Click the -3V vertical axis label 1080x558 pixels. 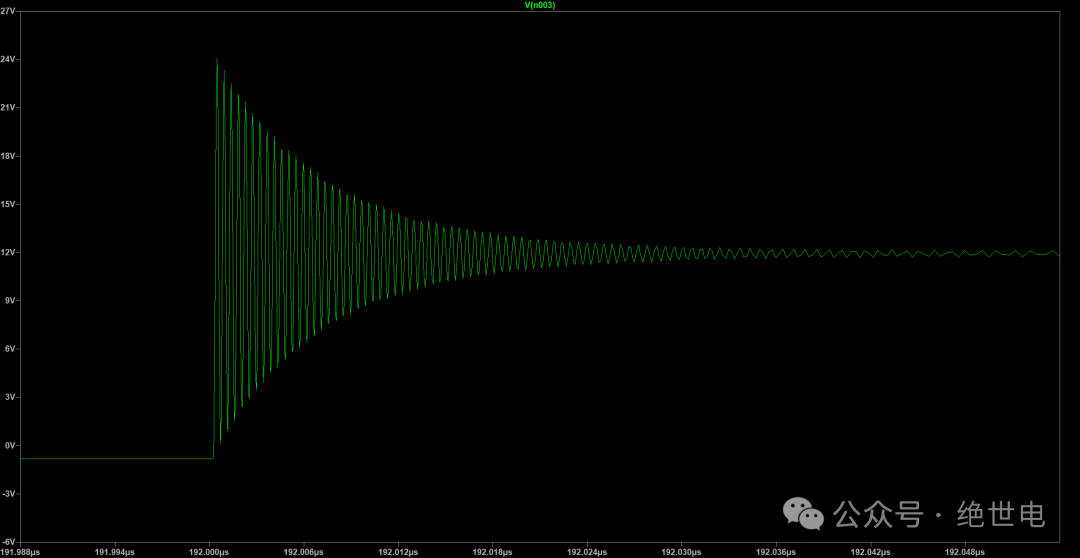pos(8,493)
